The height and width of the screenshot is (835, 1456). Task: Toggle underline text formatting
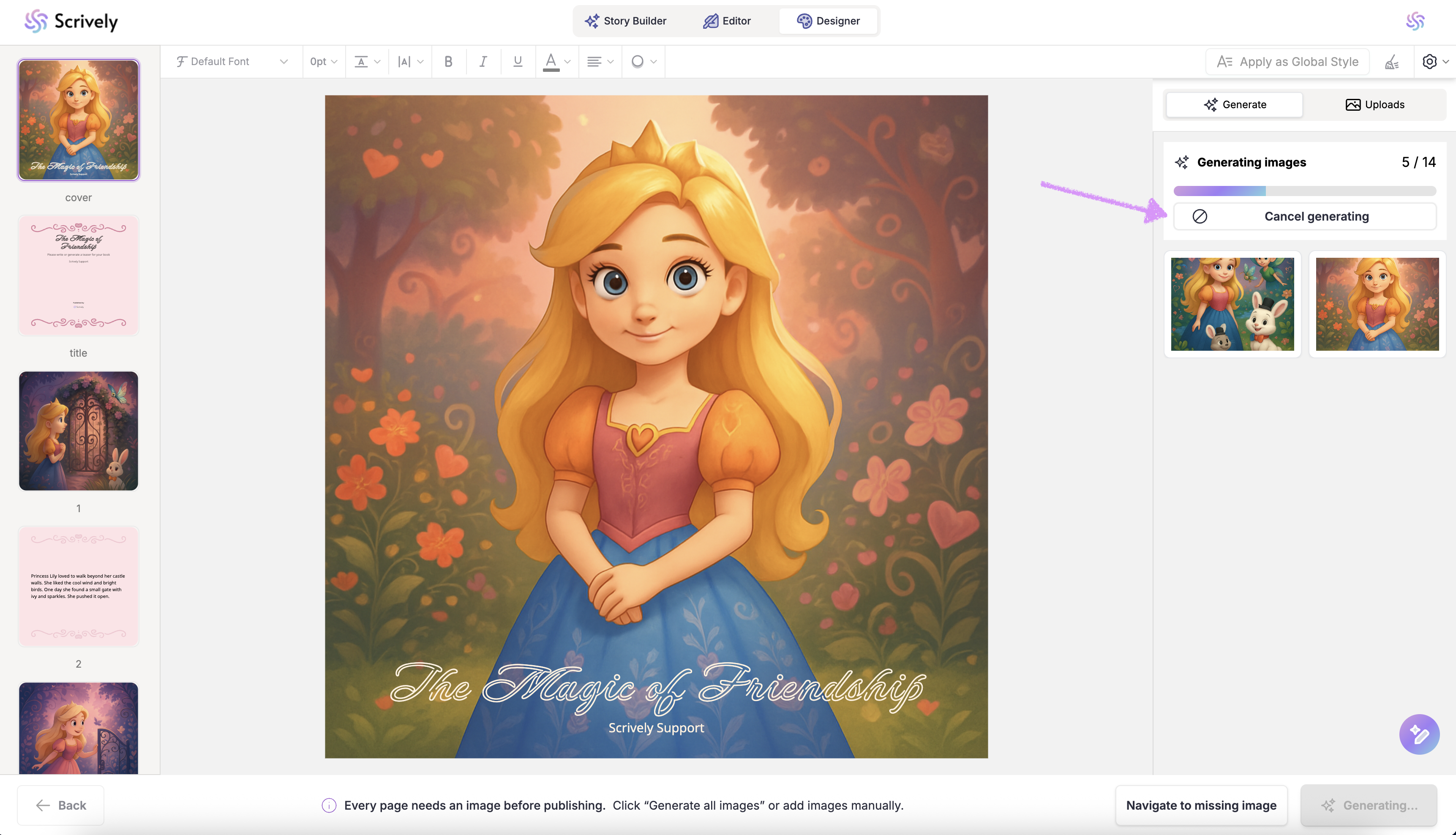click(x=518, y=61)
